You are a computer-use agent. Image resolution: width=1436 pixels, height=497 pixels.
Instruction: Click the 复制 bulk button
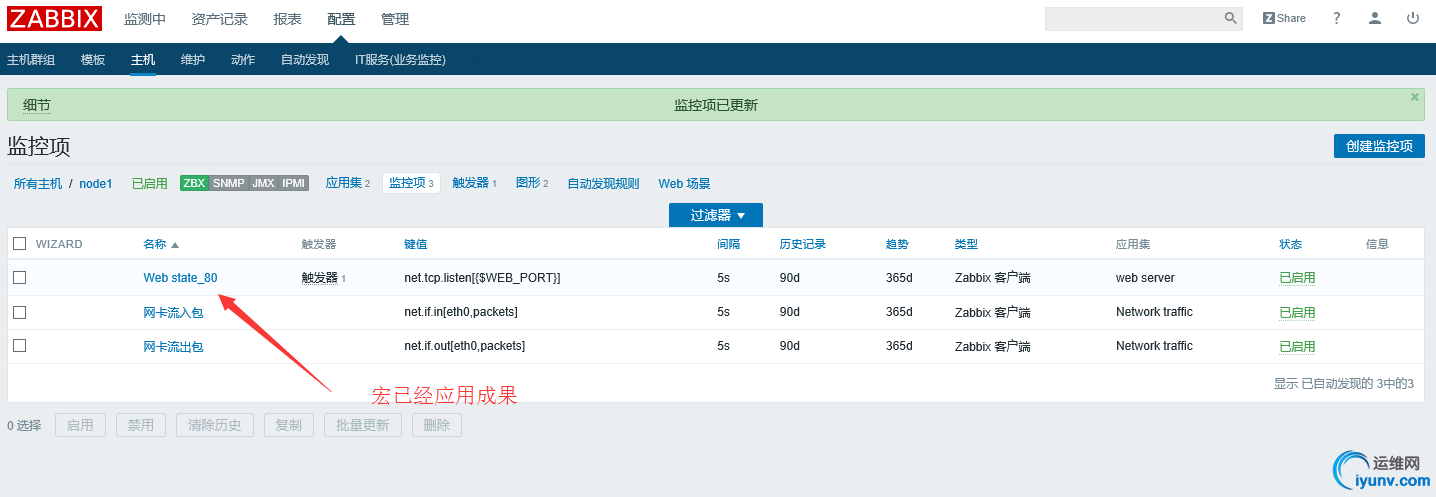coord(289,425)
